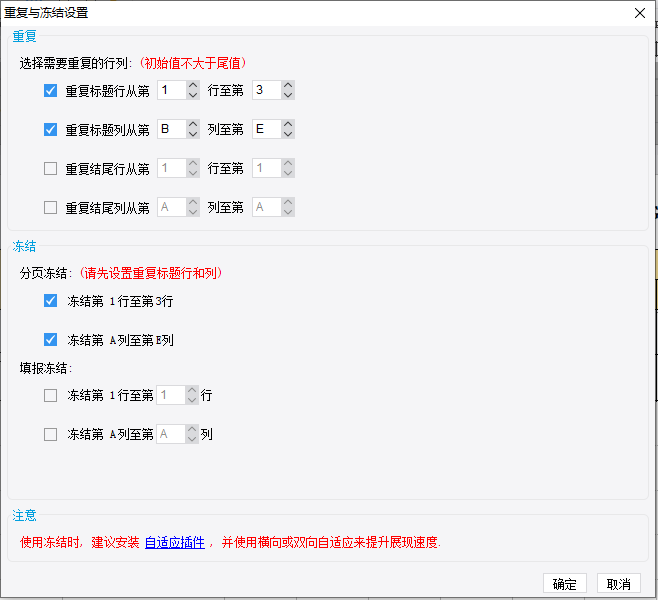Screen dimensions: 658x600
Task: Enable 填报冻结 row freeze checkbox
Action: coord(50,395)
